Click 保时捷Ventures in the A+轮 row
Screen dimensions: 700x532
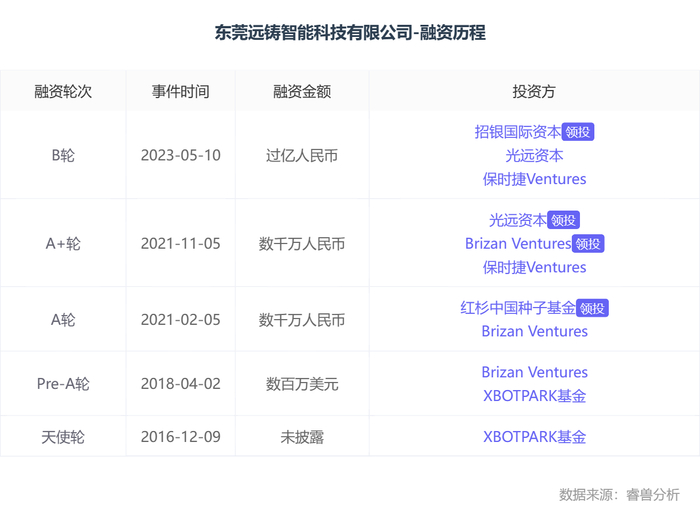point(534,267)
